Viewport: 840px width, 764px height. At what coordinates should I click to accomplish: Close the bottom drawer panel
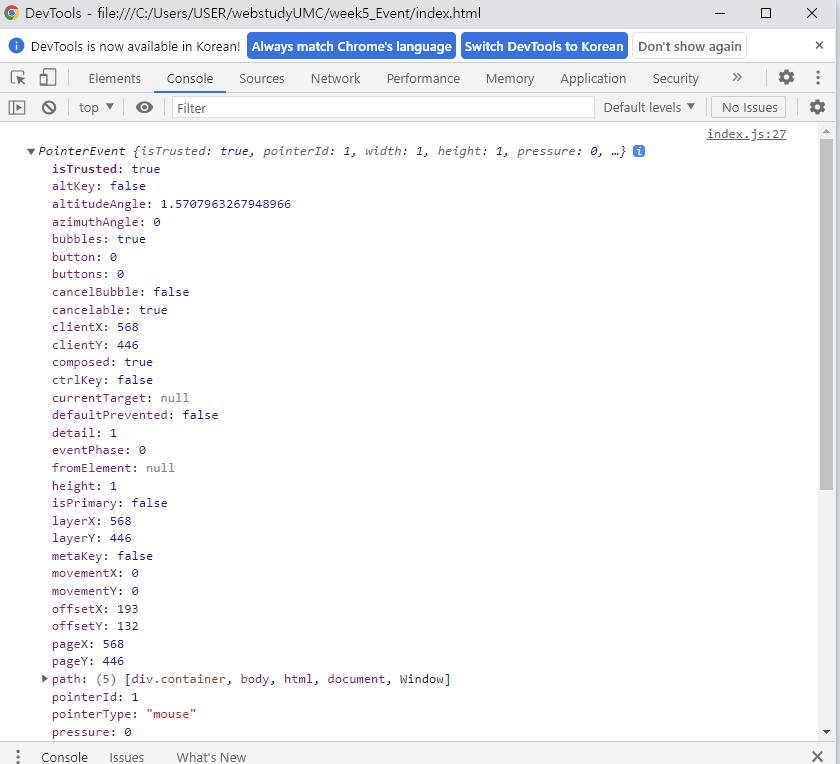click(817, 756)
